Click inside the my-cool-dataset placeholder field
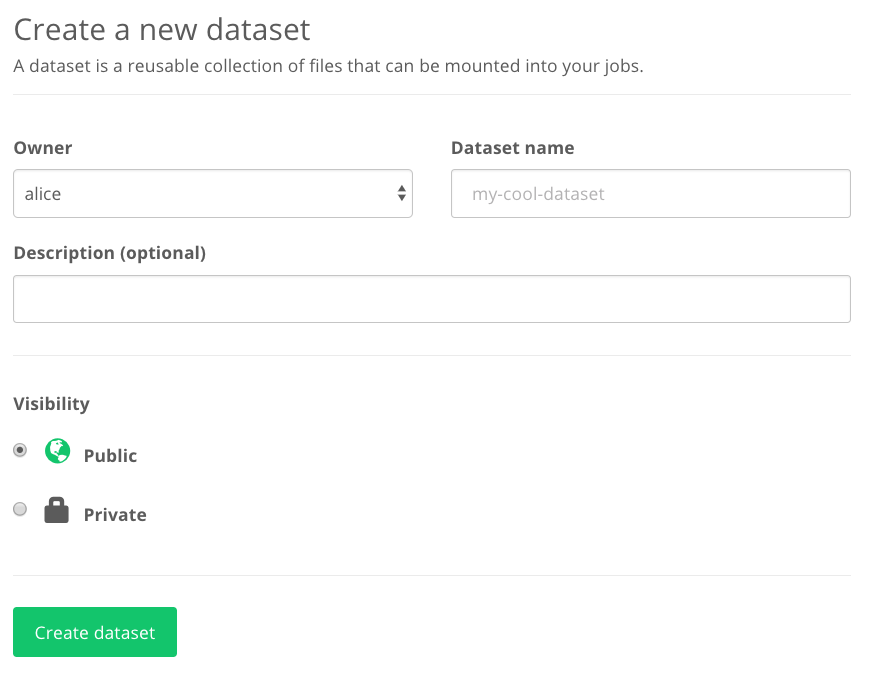Screen dimensions: 871x698 (x=650, y=193)
